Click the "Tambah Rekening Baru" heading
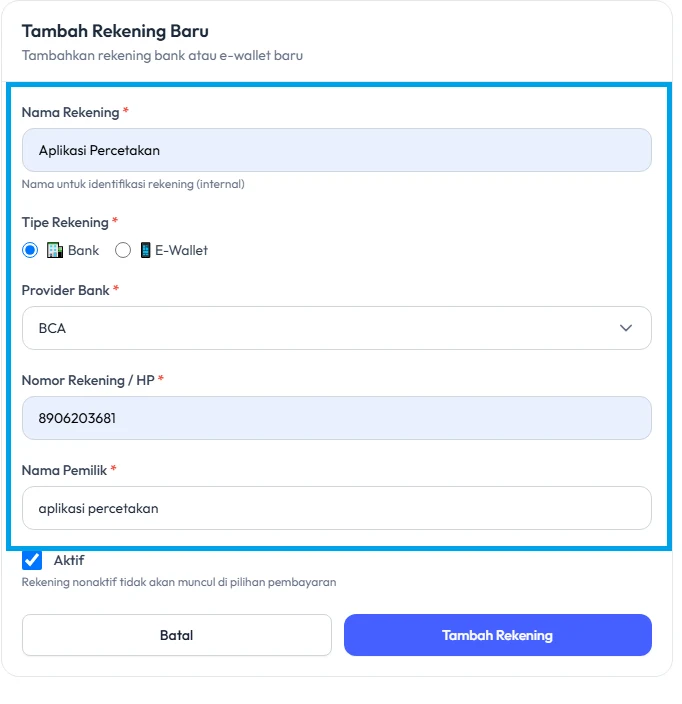 click(x=115, y=31)
